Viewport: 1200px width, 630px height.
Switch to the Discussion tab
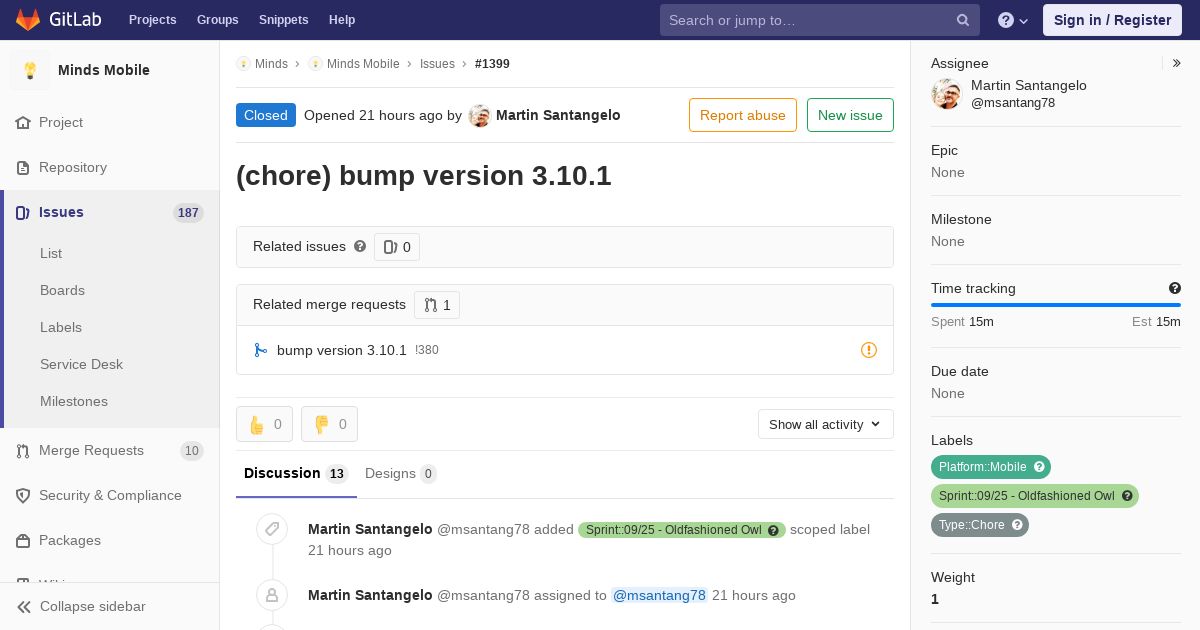coord(296,474)
